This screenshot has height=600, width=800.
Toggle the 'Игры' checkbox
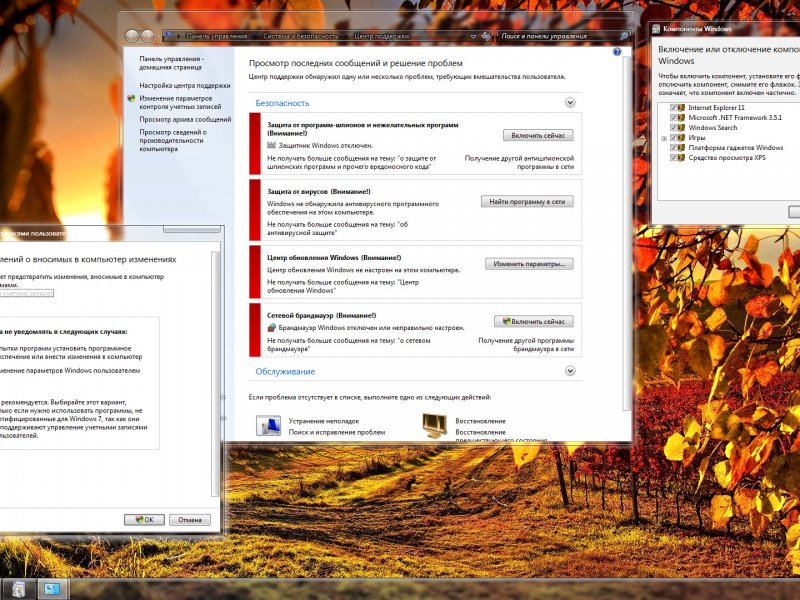pyautogui.click(x=673, y=138)
